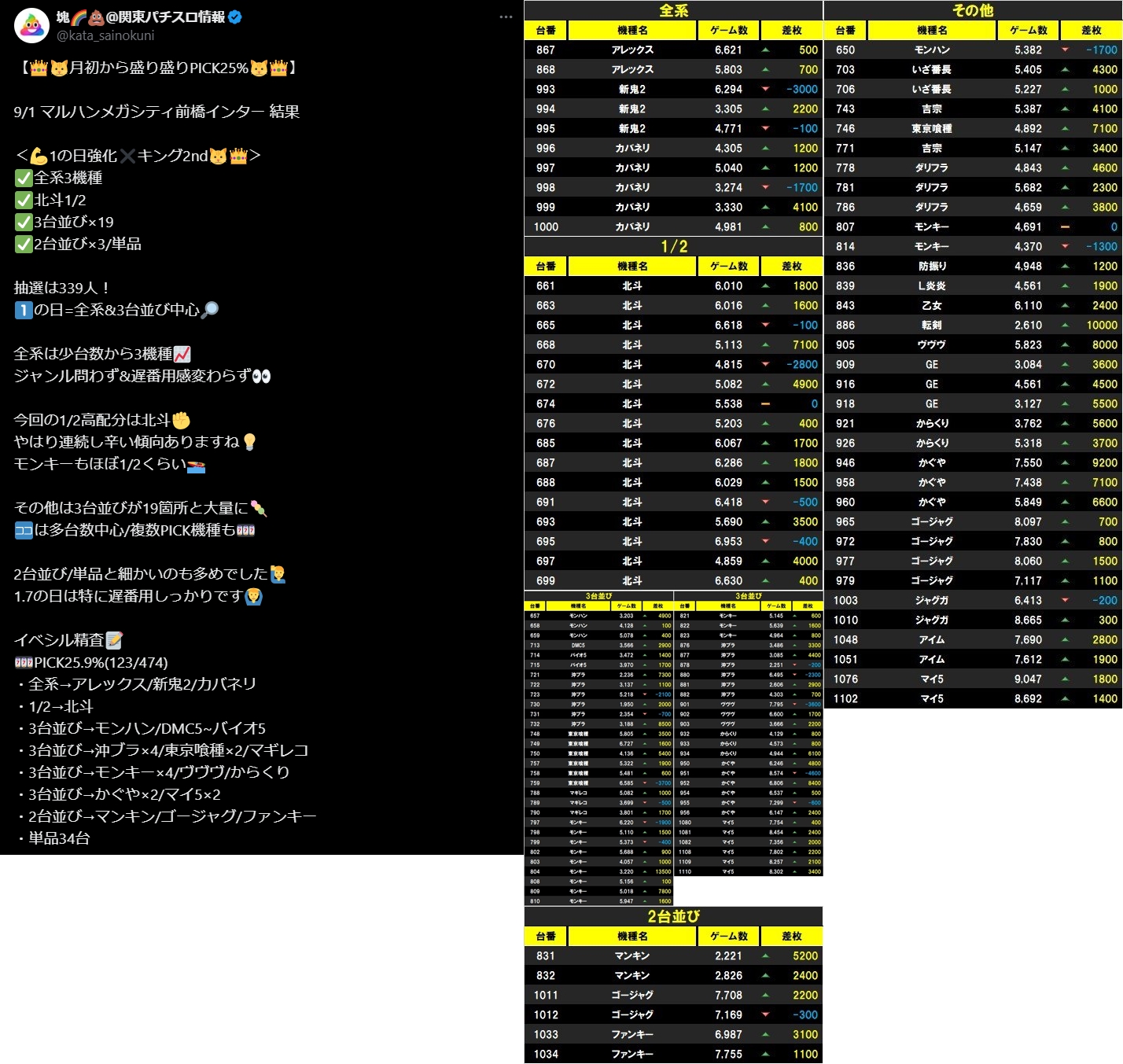Click 東京喰種 in row 746
The image size is (1123, 1064).
pos(932,128)
